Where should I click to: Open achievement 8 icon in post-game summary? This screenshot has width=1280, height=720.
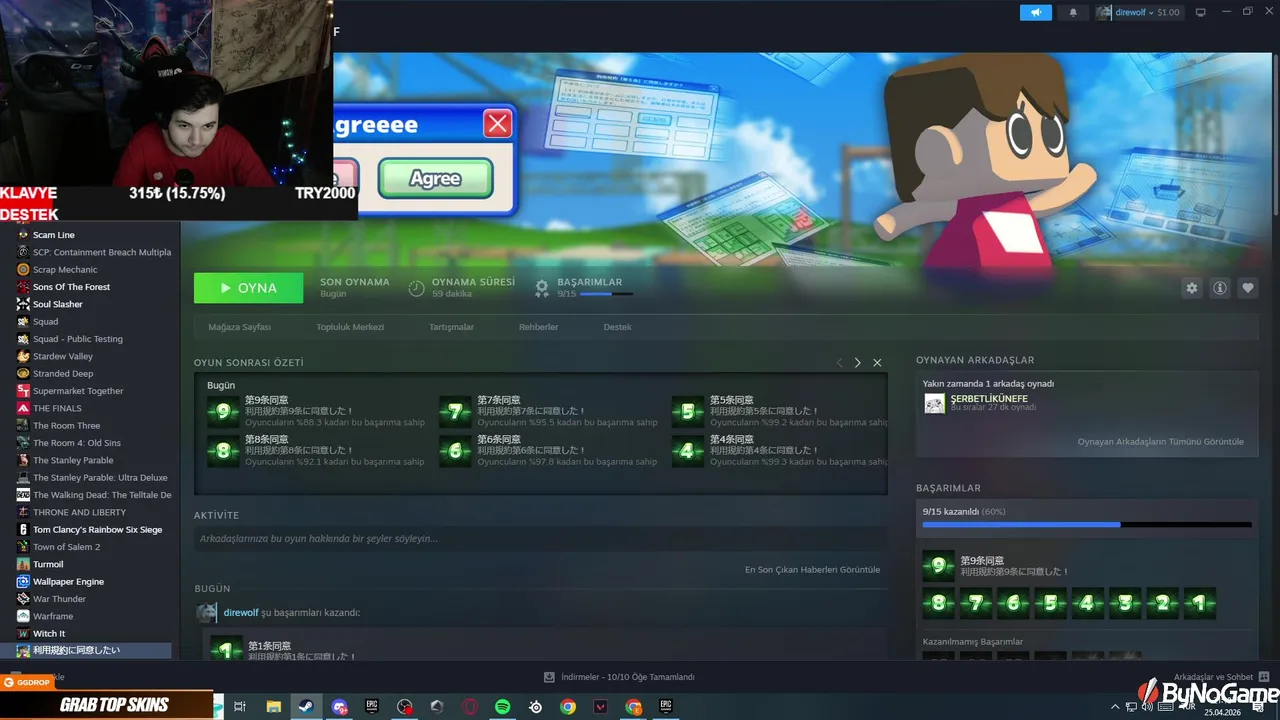coord(223,451)
